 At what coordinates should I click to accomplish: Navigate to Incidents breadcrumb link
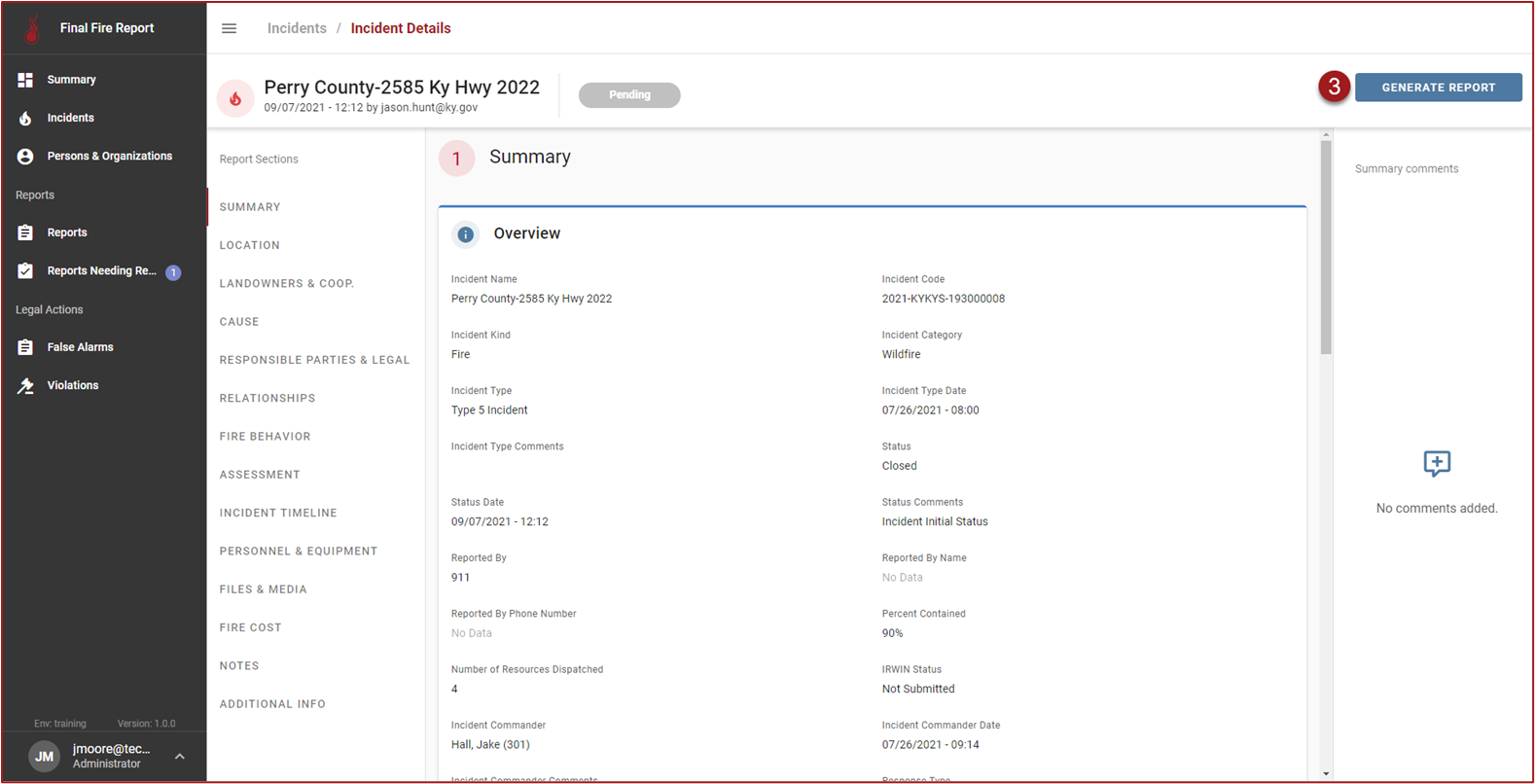297,28
